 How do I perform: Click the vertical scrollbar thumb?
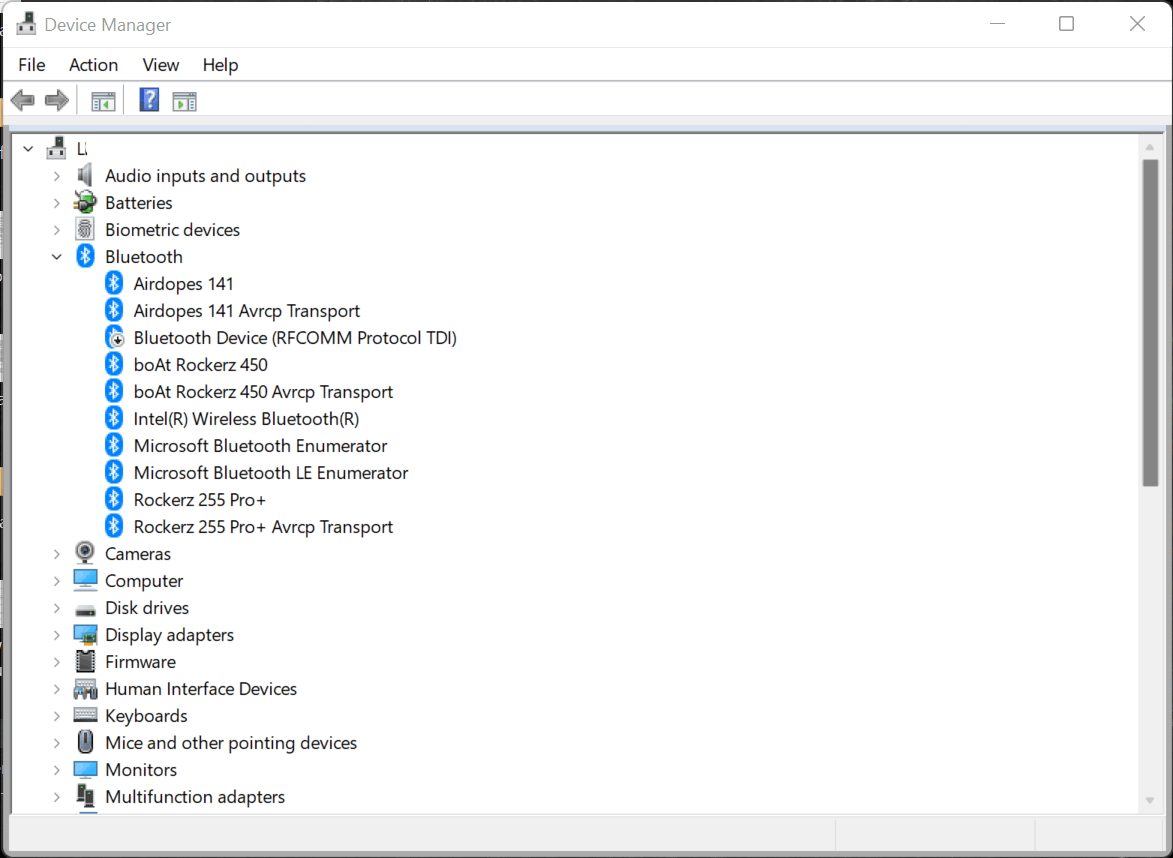pyautogui.click(x=1150, y=323)
